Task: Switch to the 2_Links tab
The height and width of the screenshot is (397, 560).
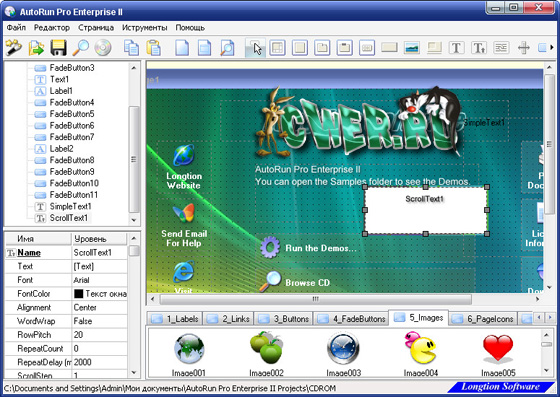Action: [x=229, y=318]
